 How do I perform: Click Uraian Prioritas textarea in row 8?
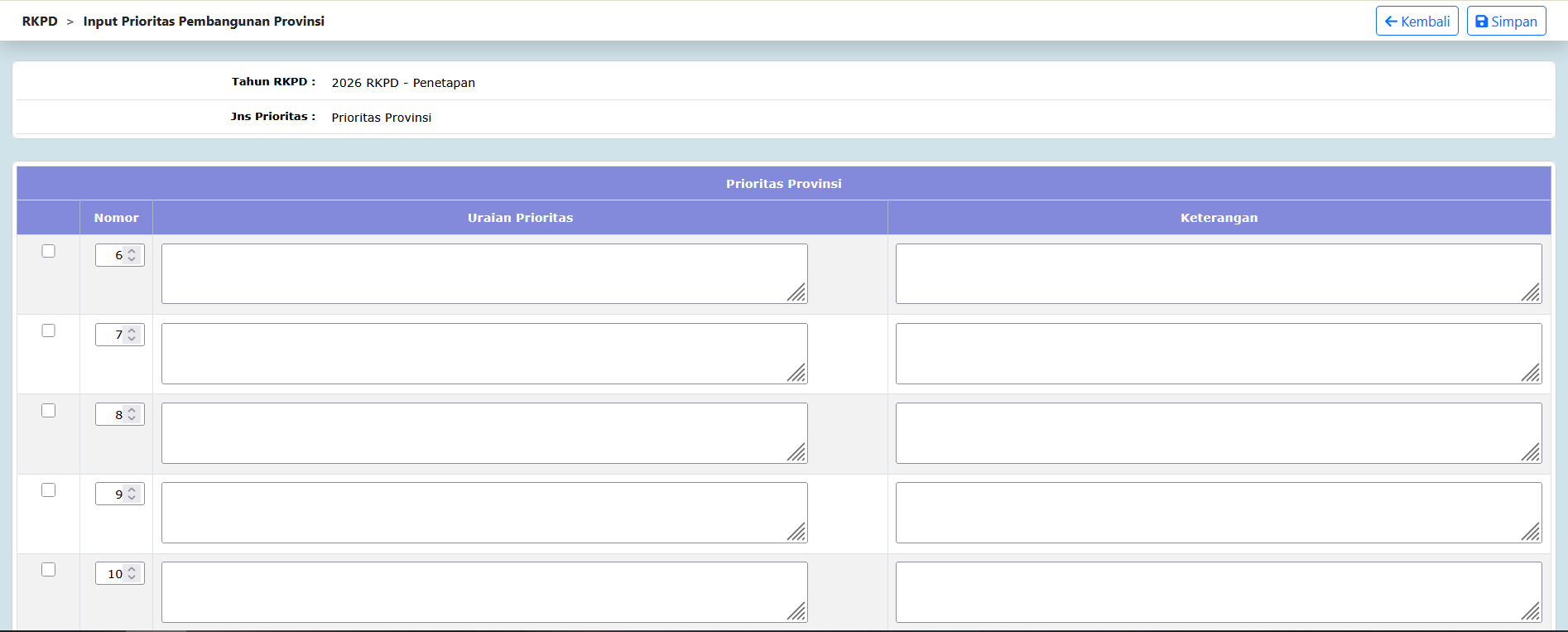[x=483, y=432]
